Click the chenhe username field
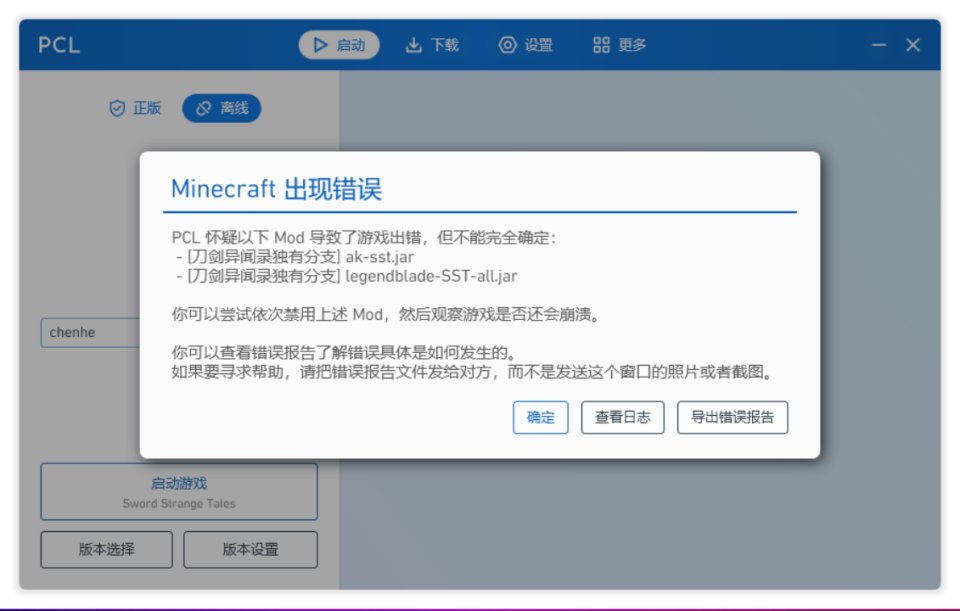The image size is (960, 611). (91, 332)
